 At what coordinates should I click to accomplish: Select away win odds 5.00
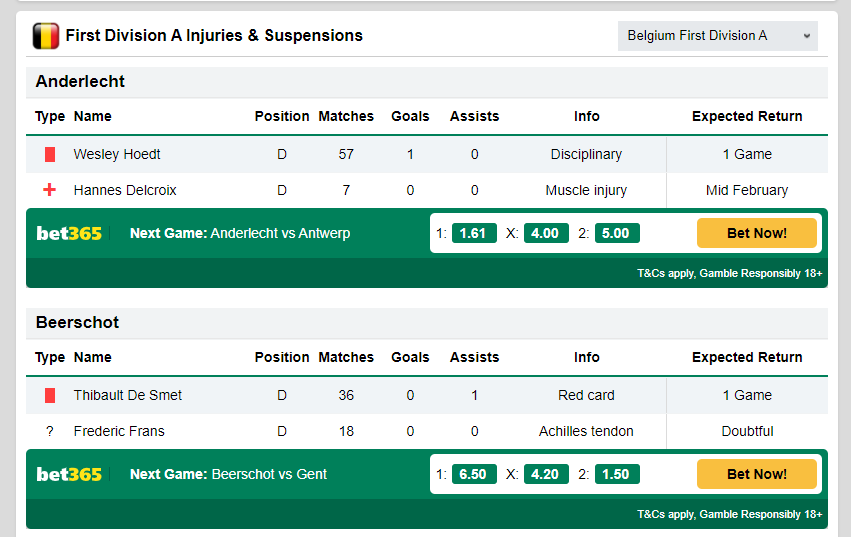617,233
